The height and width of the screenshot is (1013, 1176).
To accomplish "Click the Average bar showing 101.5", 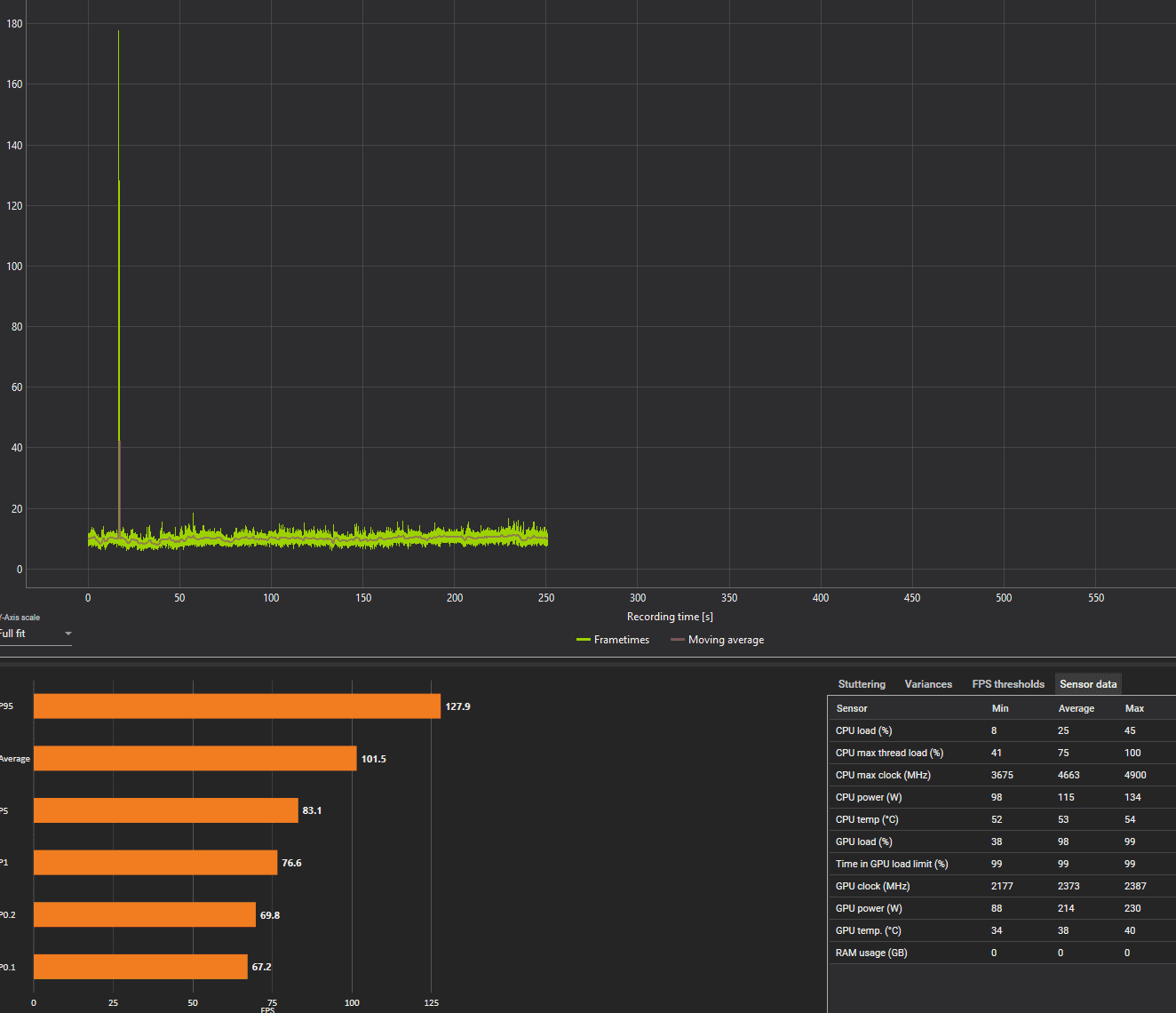I will point(195,759).
